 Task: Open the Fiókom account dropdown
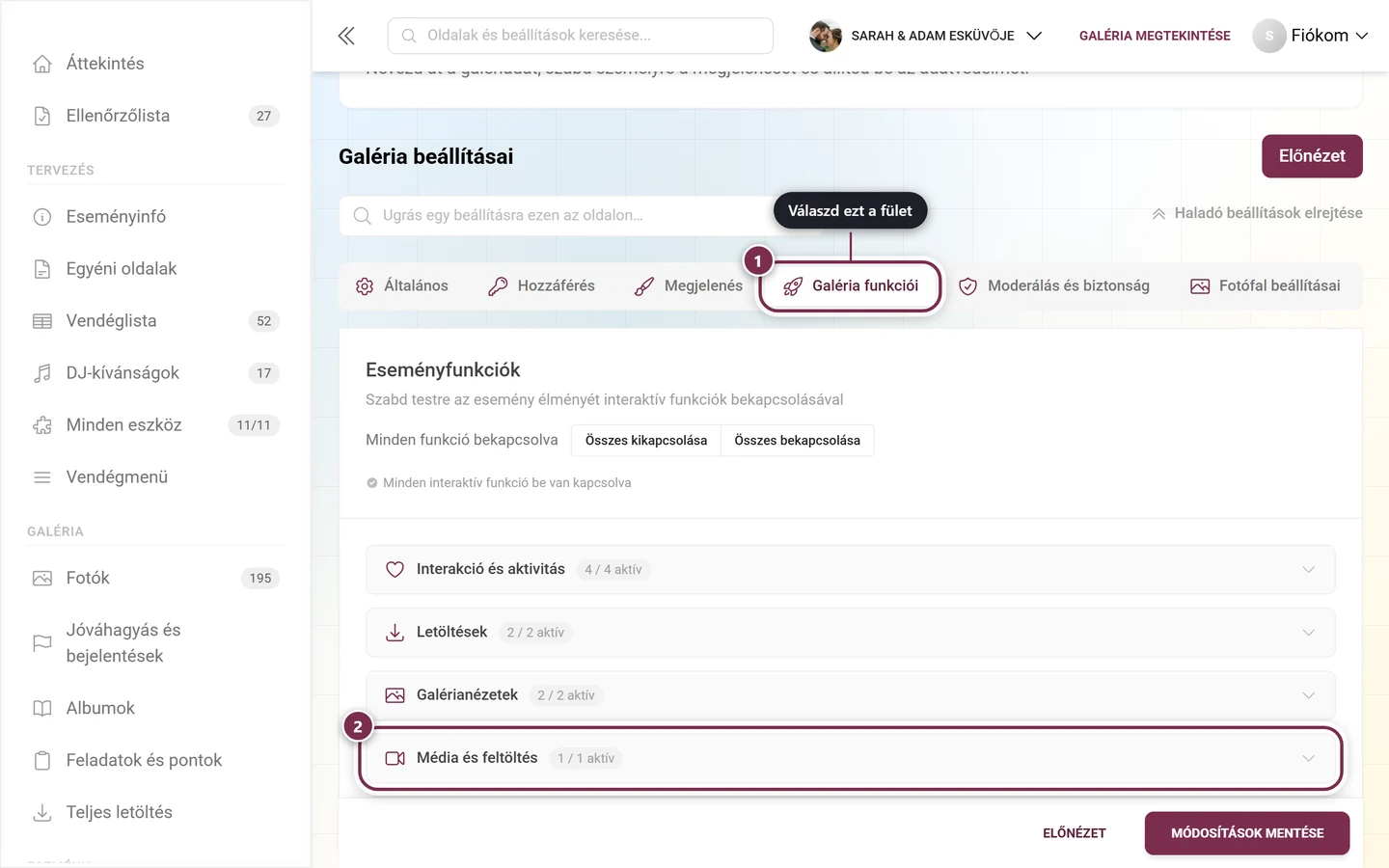click(1311, 36)
